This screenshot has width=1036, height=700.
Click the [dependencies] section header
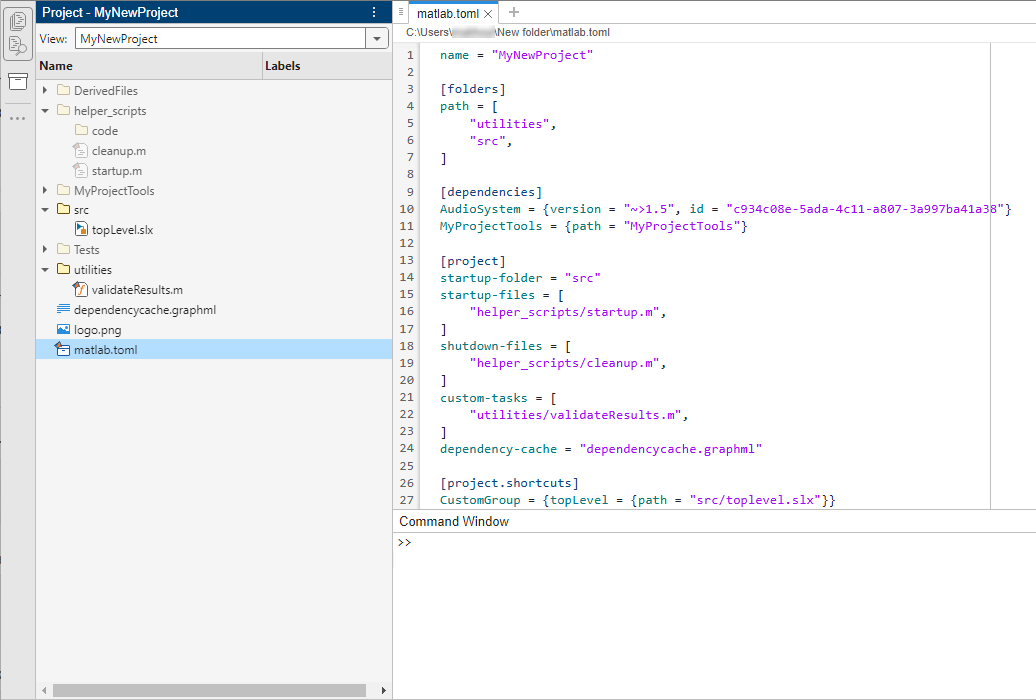(491, 192)
